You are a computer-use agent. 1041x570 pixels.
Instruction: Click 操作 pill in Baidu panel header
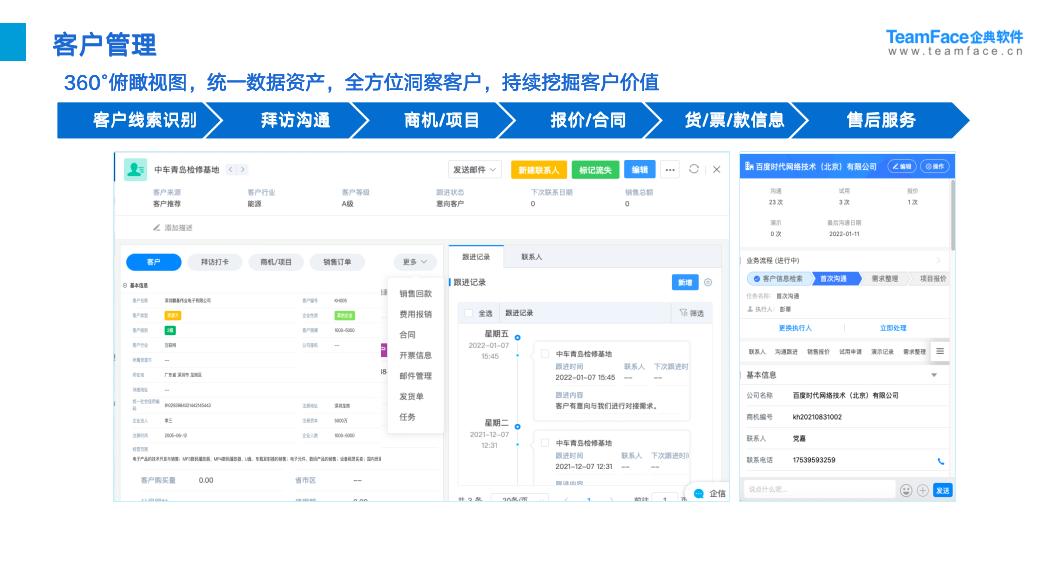tap(935, 167)
